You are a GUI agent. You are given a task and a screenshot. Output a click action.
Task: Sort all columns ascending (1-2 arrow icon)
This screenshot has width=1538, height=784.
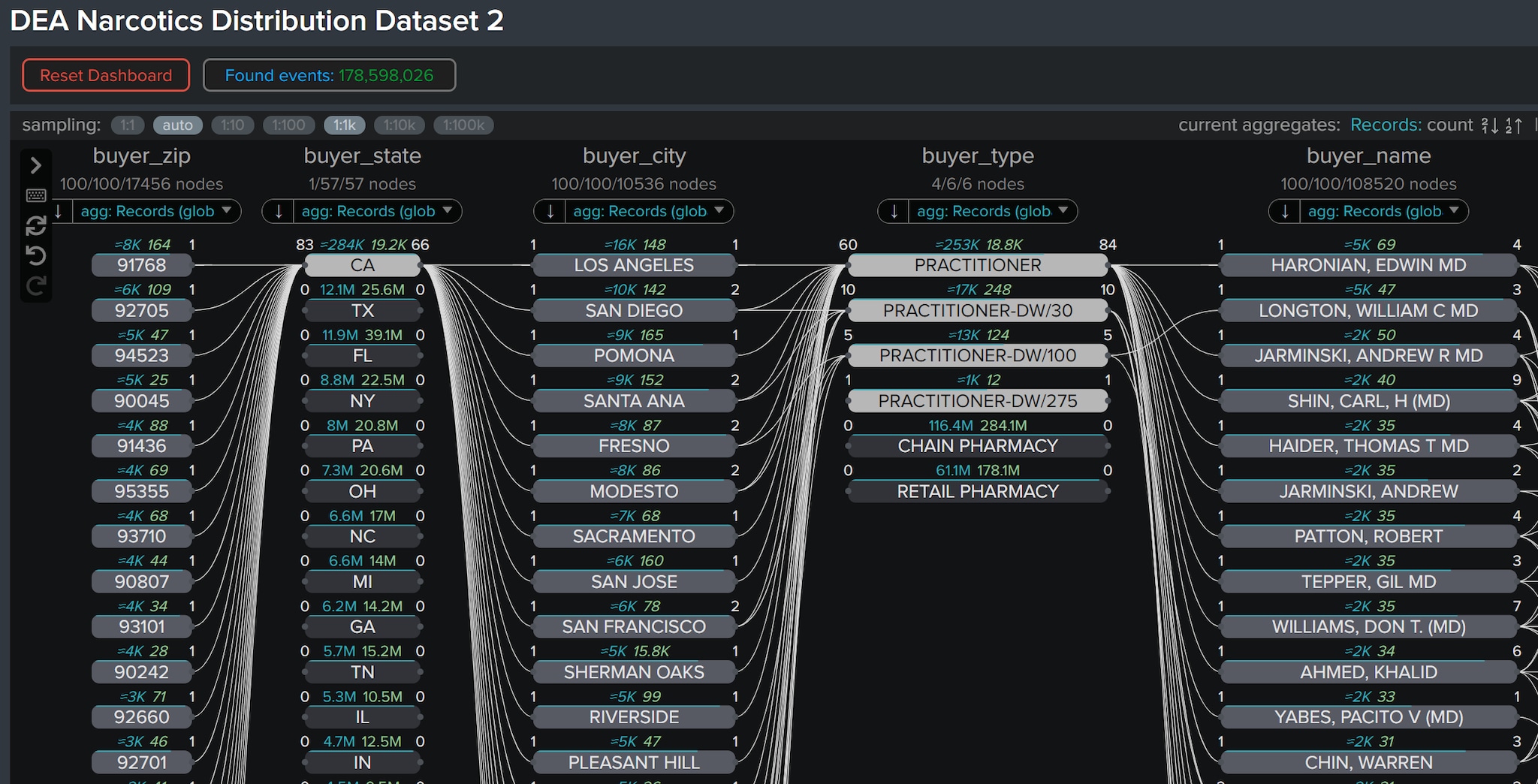coord(1514,125)
